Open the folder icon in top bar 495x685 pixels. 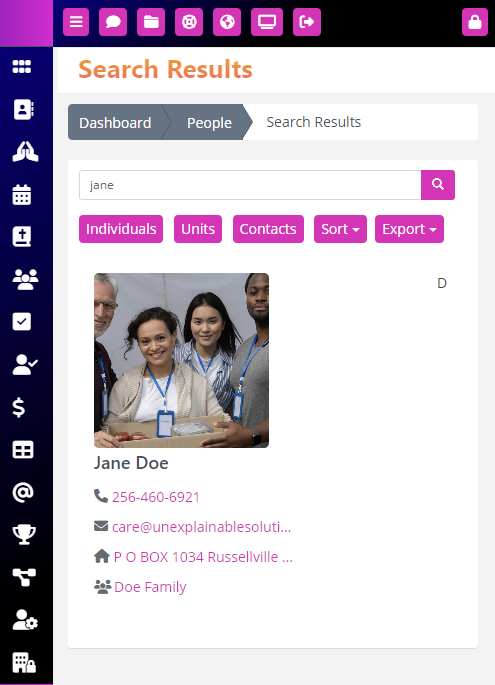tap(151, 22)
